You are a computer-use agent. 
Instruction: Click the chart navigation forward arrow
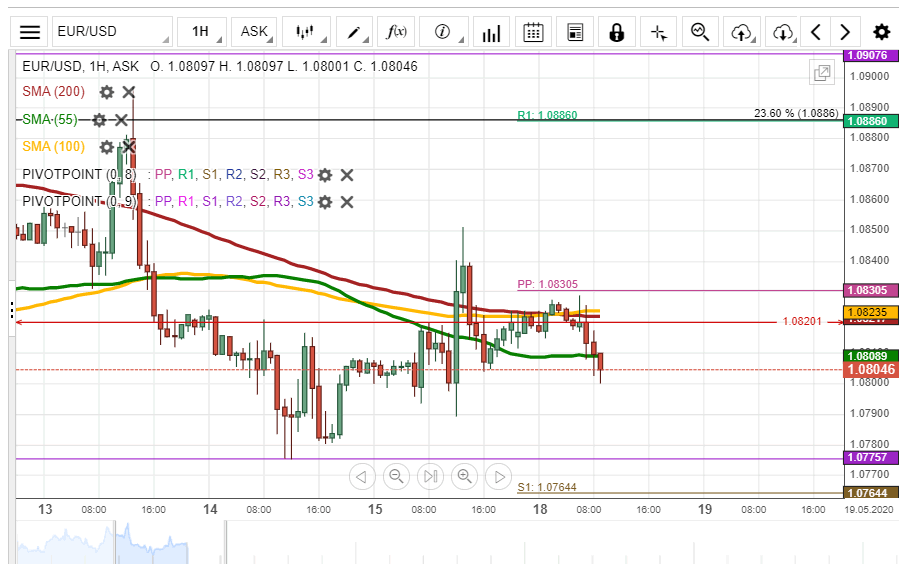499,477
